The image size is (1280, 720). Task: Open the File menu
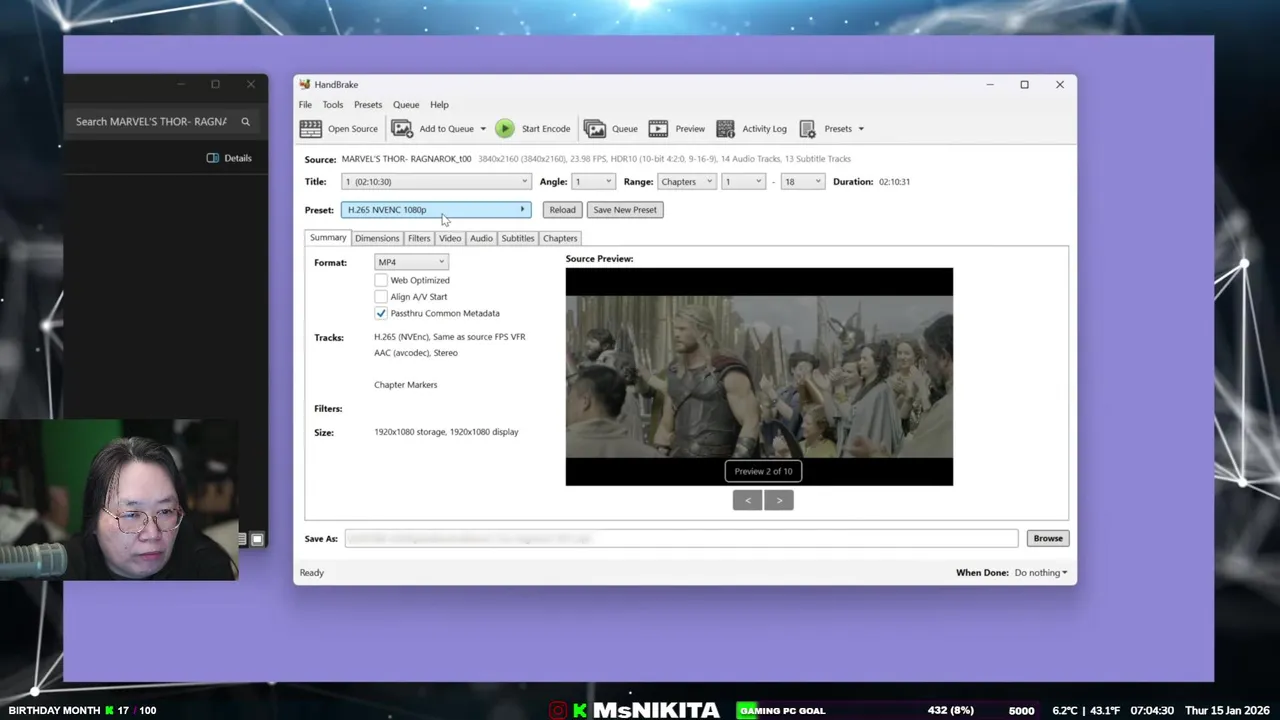coord(305,105)
